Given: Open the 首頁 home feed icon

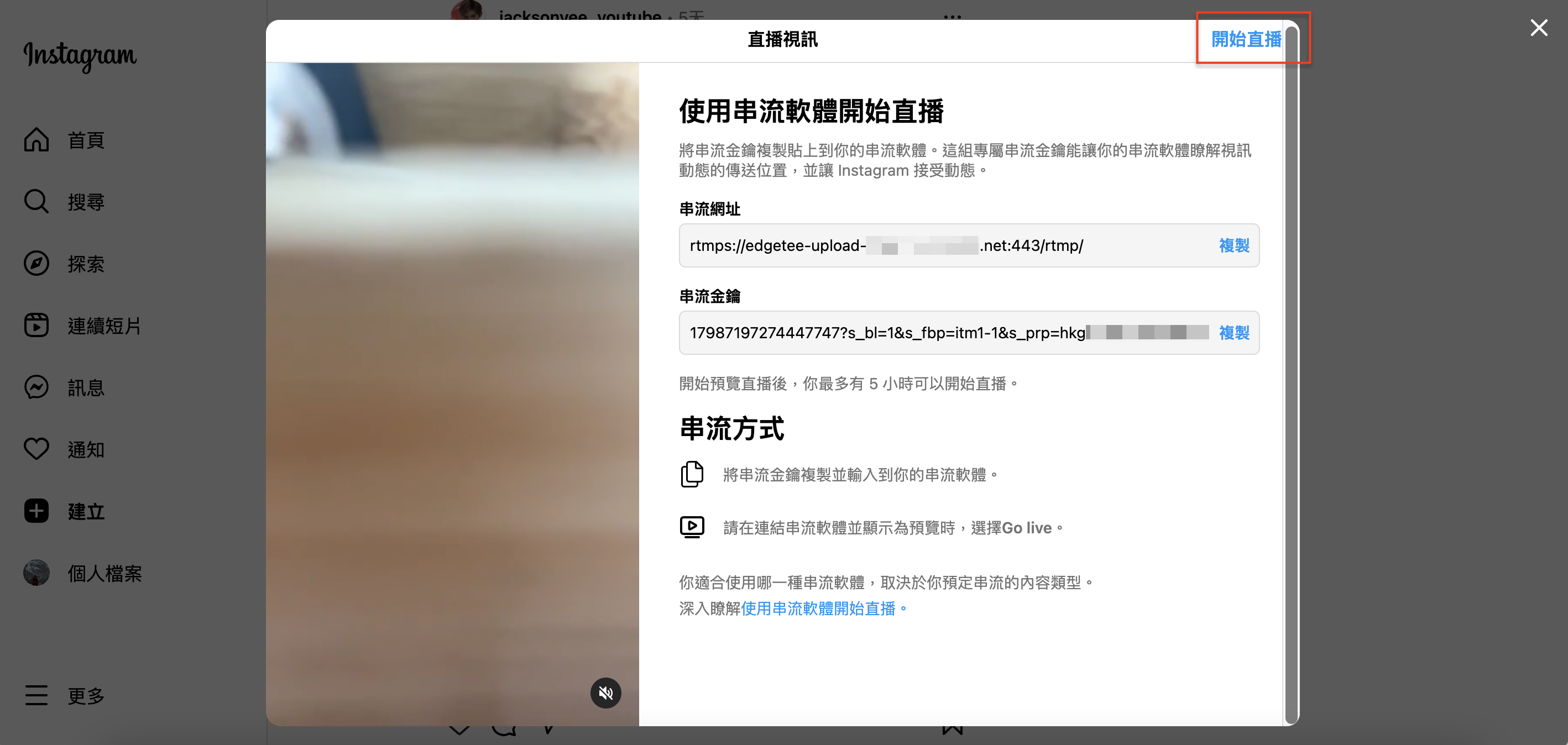Looking at the screenshot, I should [x=36, y=139].
